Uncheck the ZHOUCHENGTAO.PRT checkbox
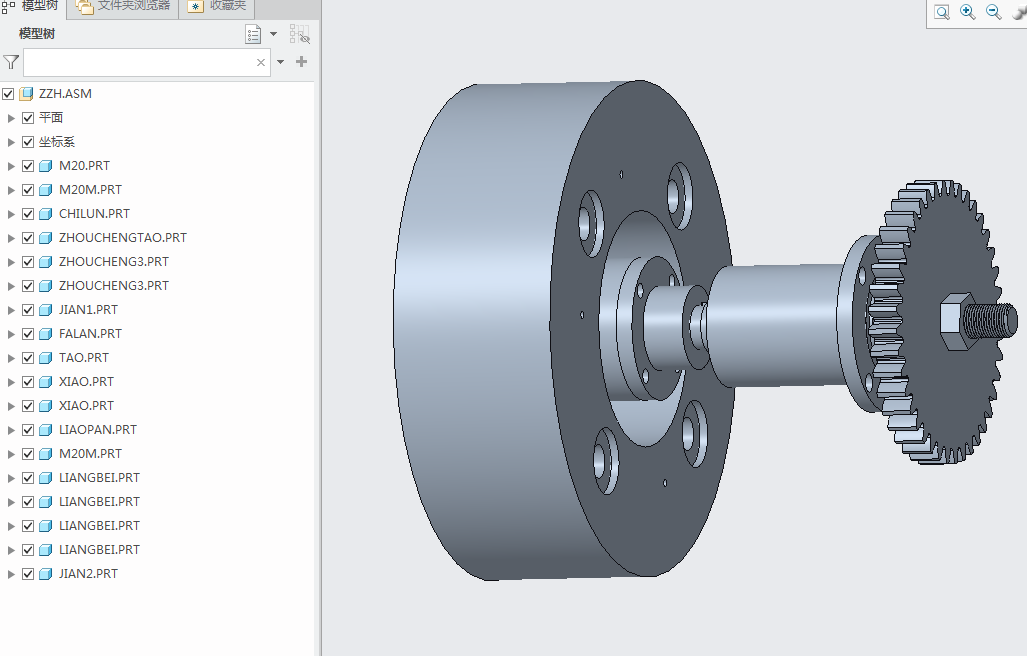This screenshot has width=1027, height=656. click(28, 238)
